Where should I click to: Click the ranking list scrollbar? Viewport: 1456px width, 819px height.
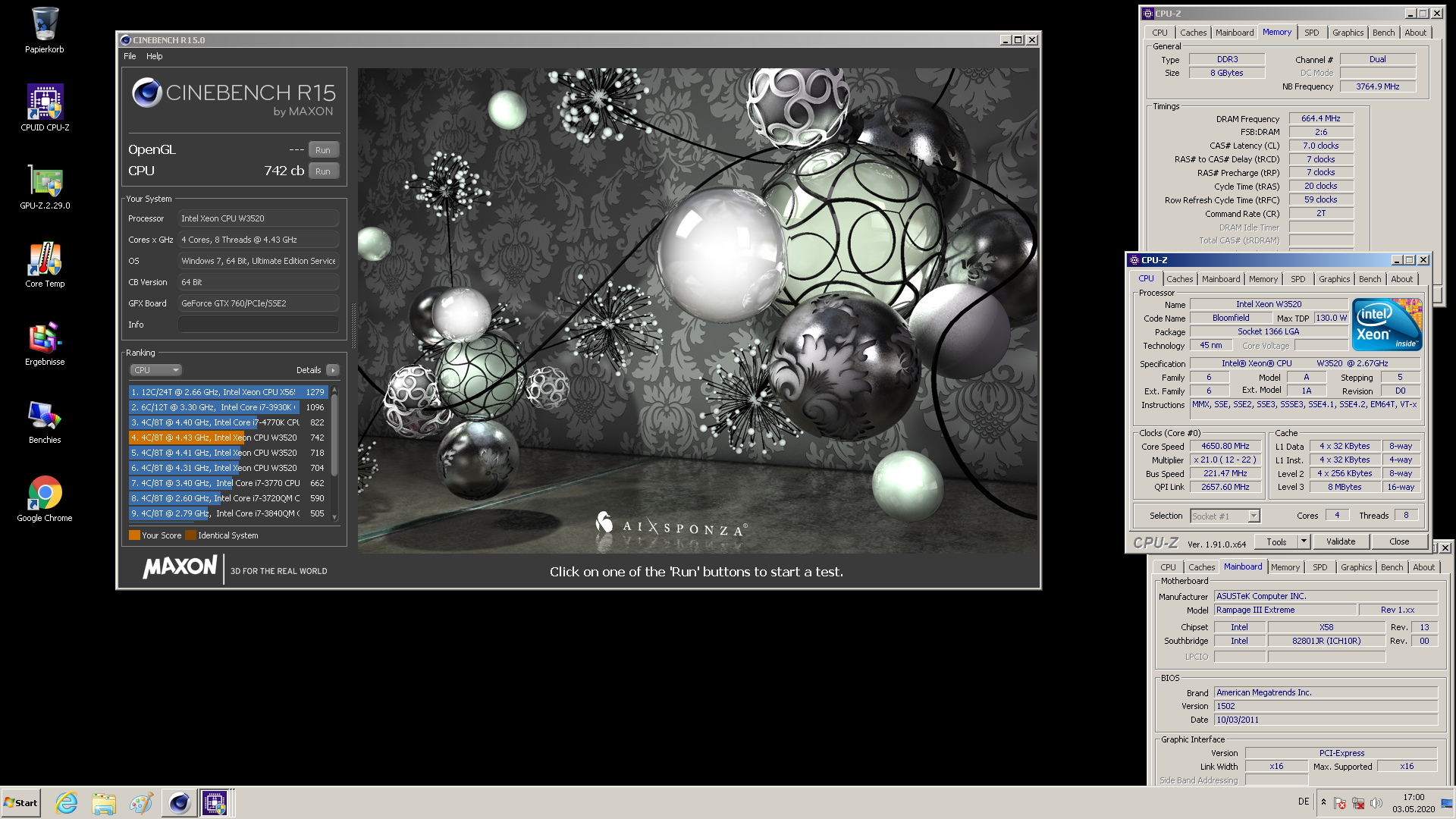tap(334, 453)
